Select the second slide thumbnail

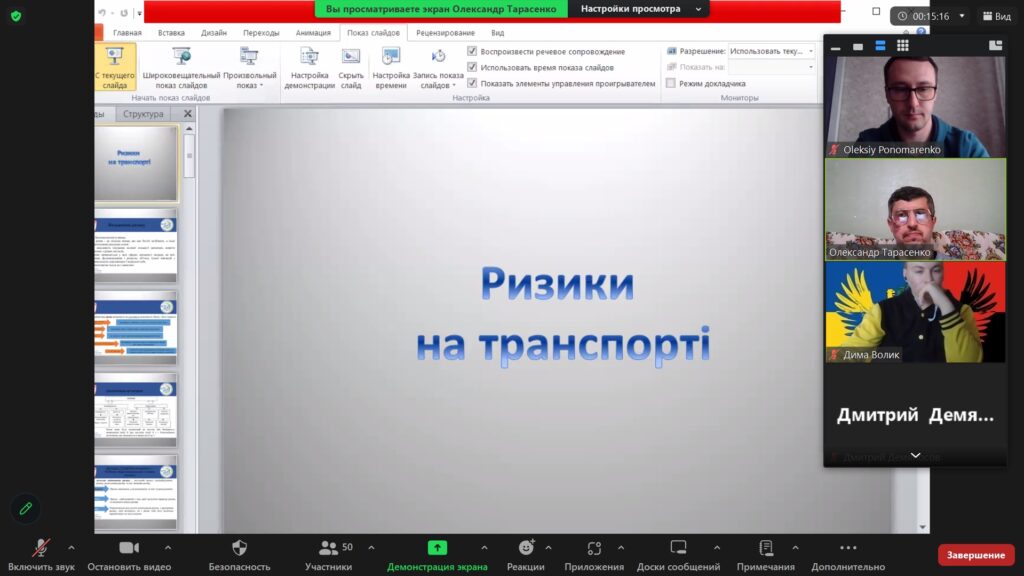136,246
